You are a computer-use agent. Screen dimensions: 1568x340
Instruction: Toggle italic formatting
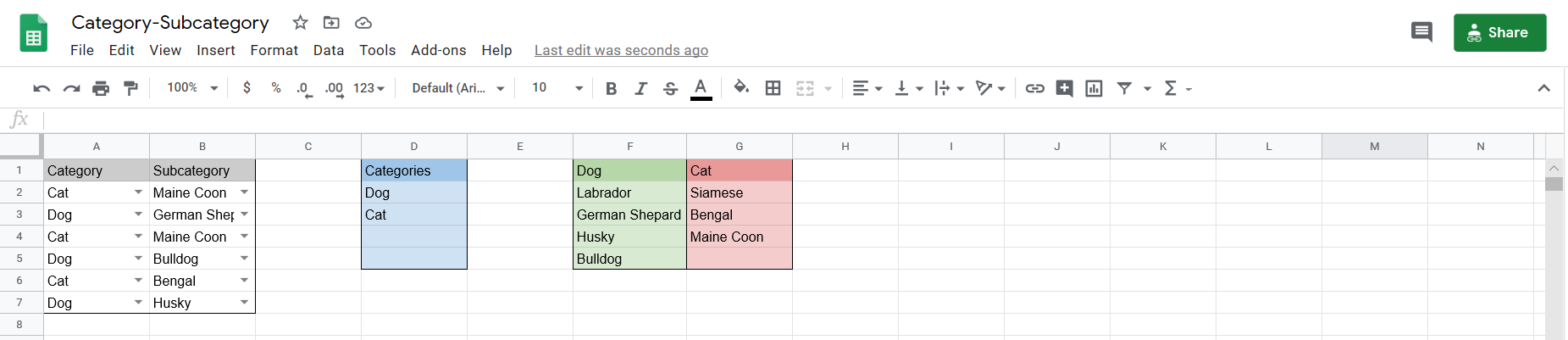640,88
